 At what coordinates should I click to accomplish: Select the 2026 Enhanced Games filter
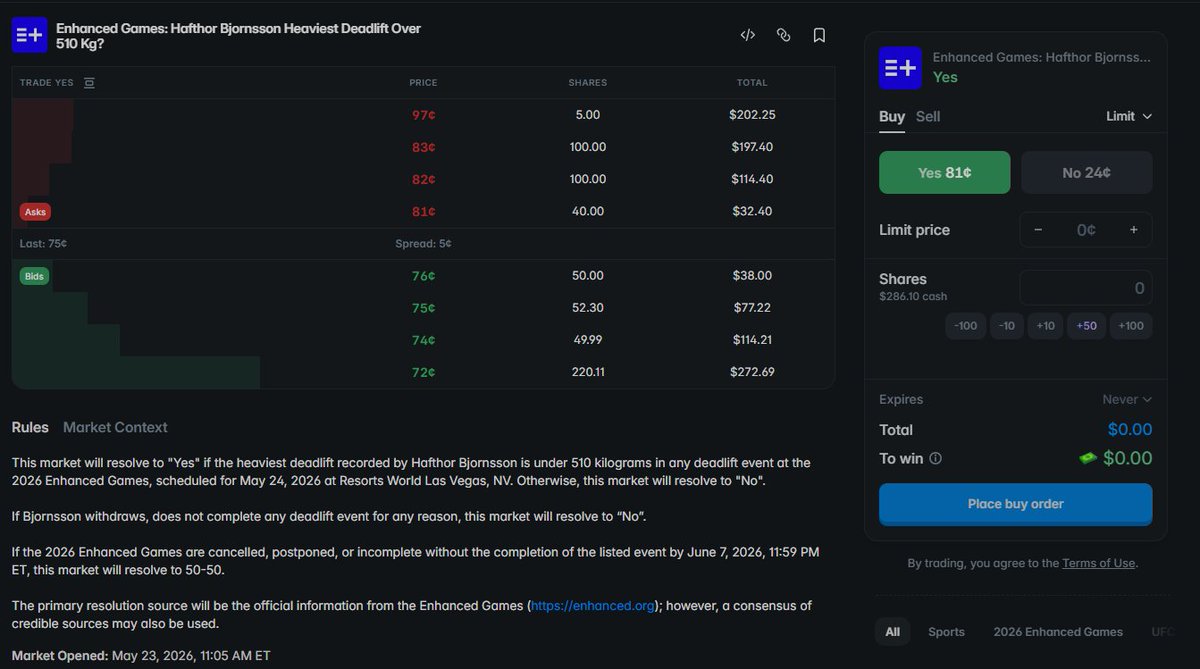coord(1058,632)
